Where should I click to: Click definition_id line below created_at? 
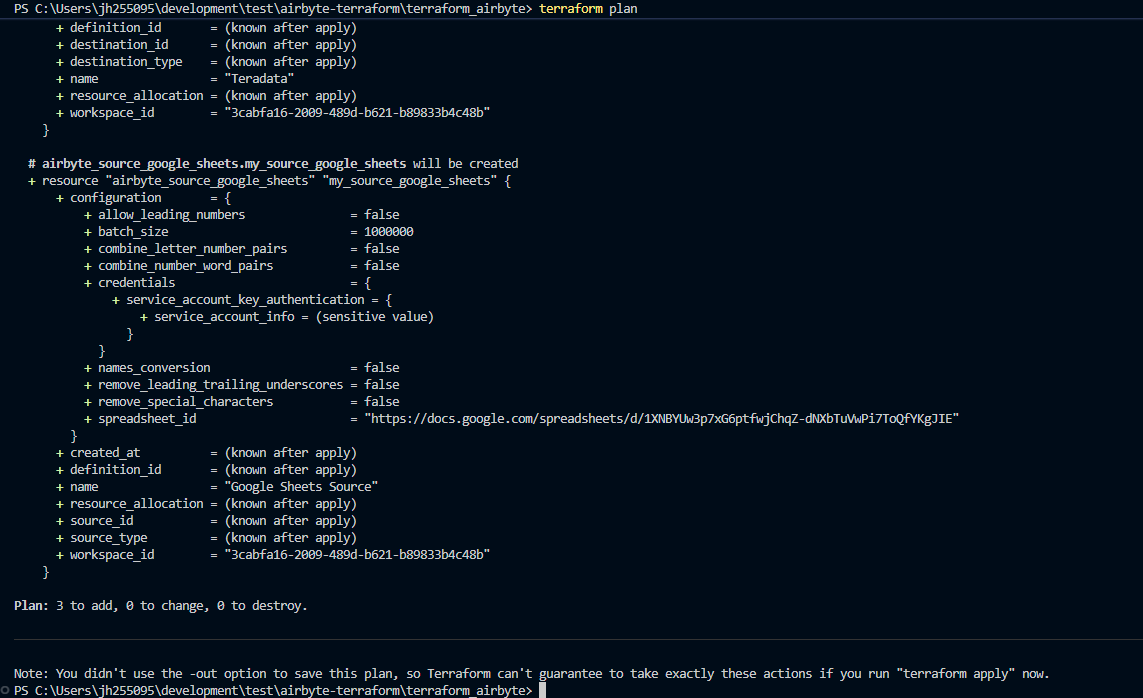point(206,470)
